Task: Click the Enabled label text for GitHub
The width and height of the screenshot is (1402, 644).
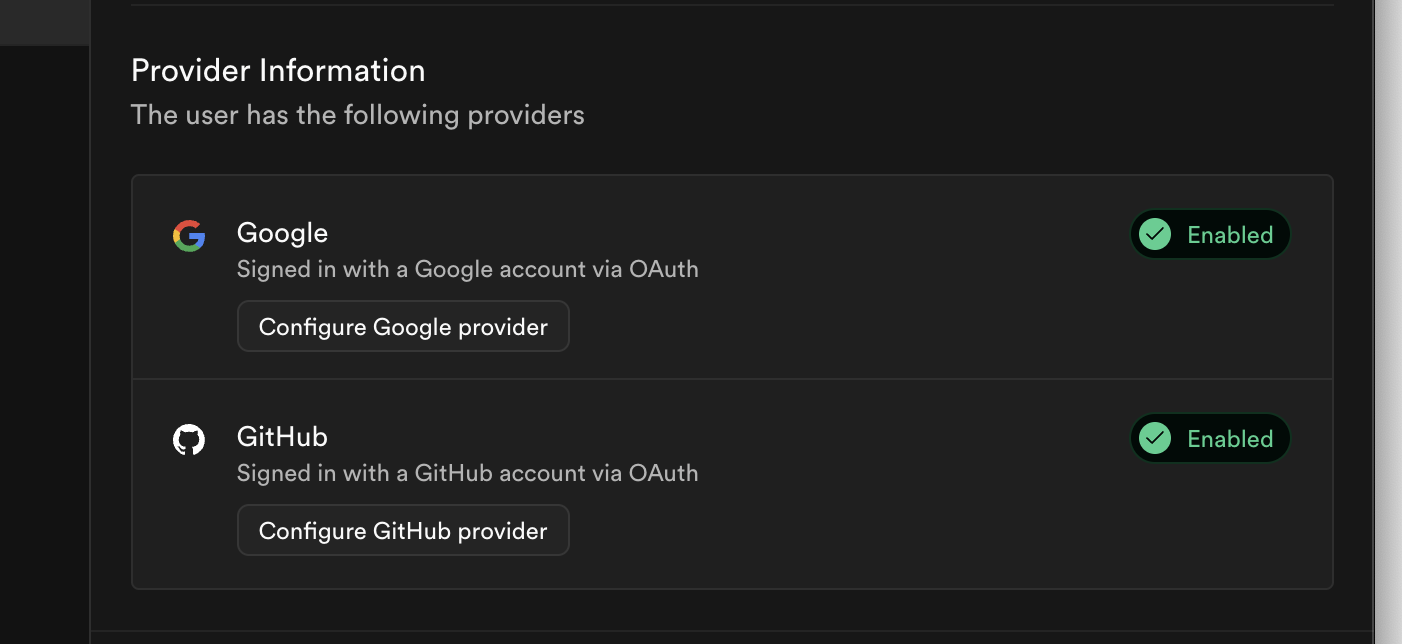Action: 1229,439
